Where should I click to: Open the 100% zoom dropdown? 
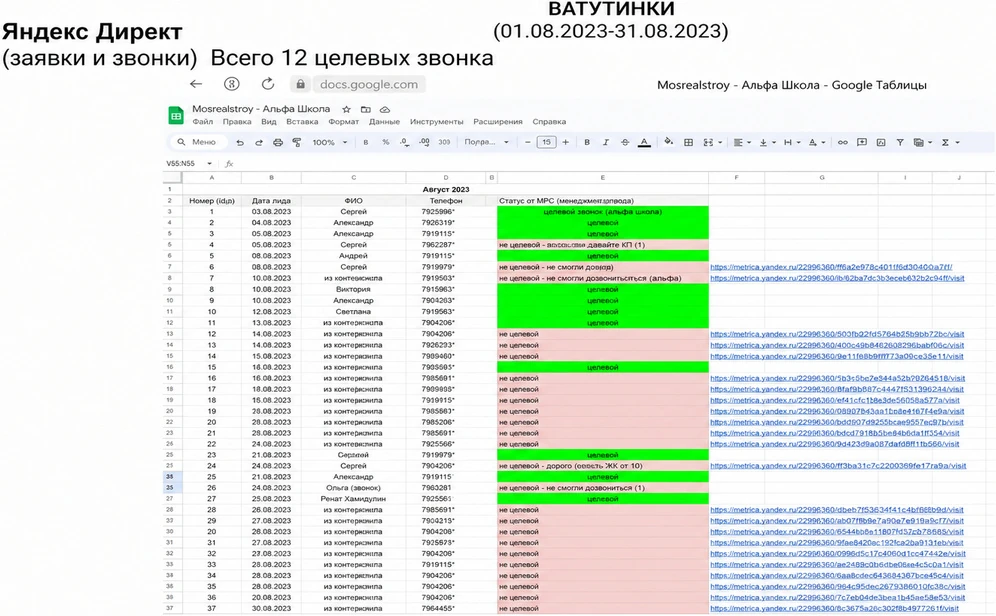330,142
